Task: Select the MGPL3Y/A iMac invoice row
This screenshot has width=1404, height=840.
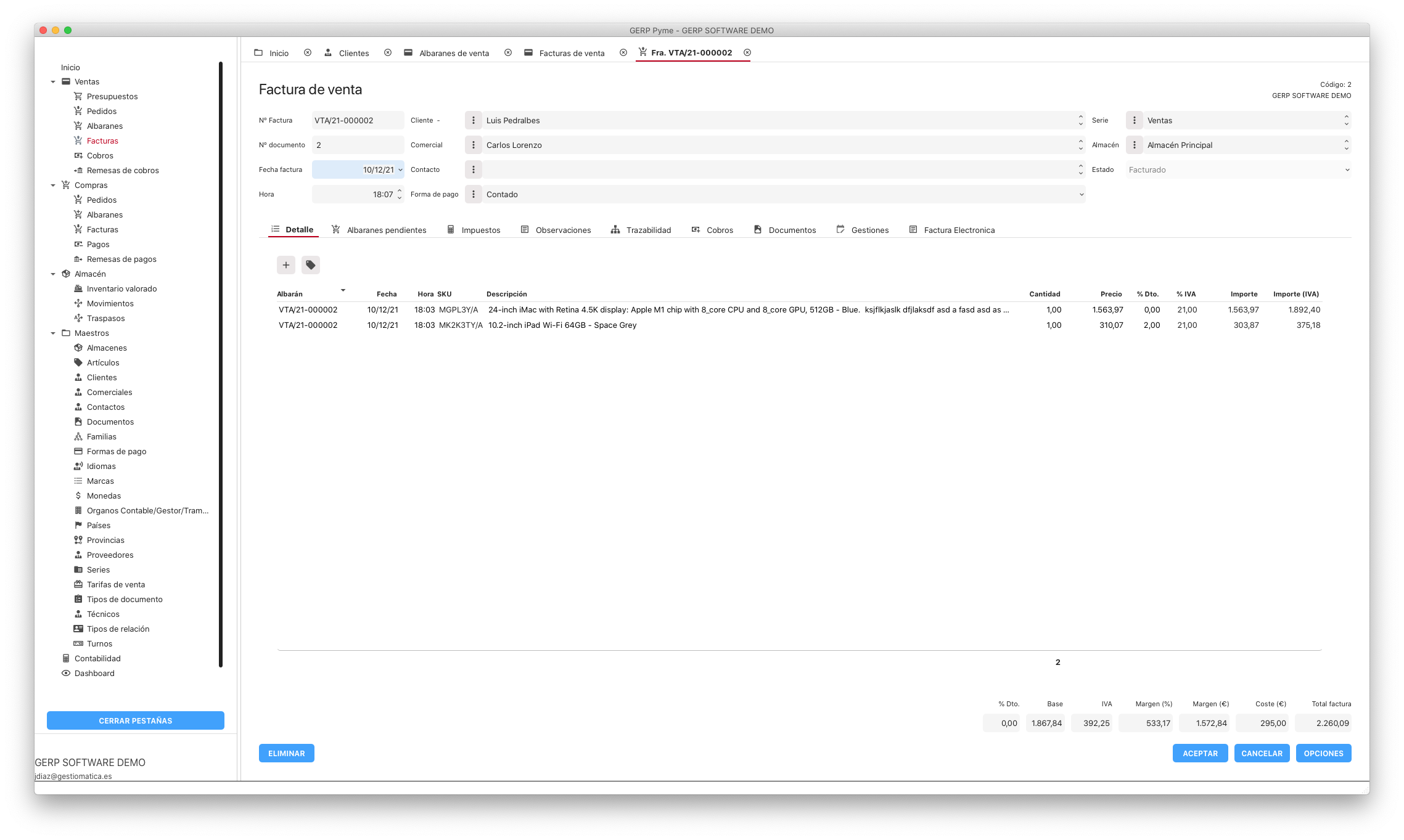Action: point(799,309)
